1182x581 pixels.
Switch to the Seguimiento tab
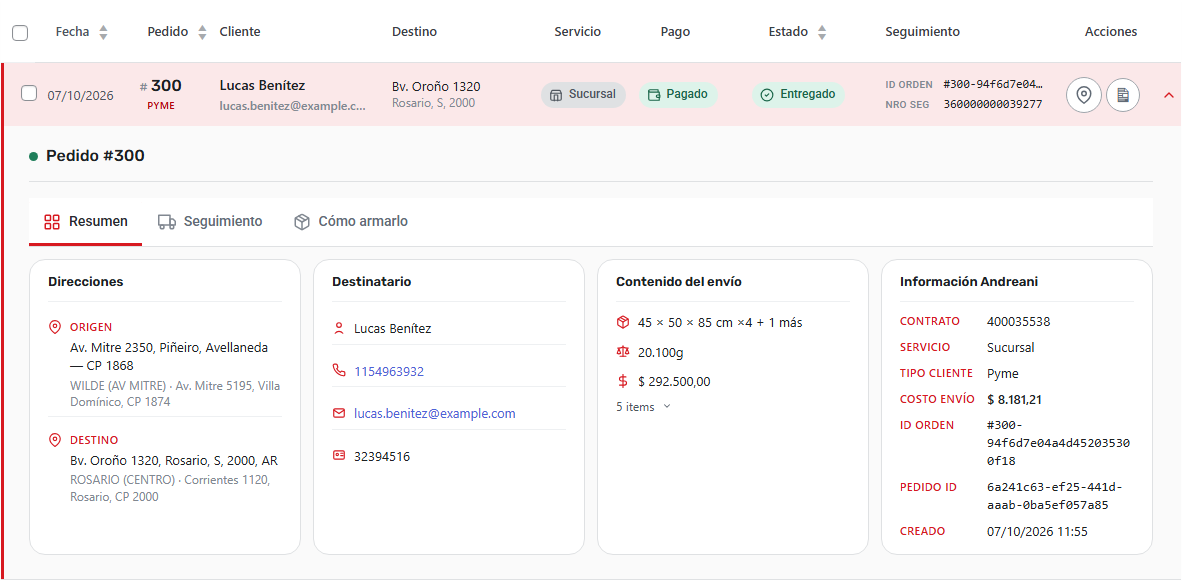coord(210,222)
